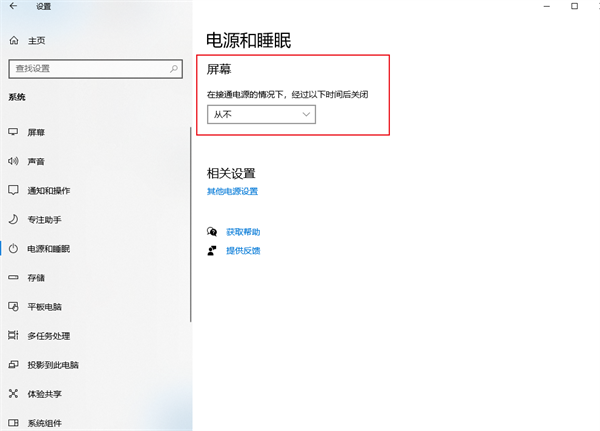
Task: Select 电源和睡眠 label in sidebar
Action: pos(49,249)
